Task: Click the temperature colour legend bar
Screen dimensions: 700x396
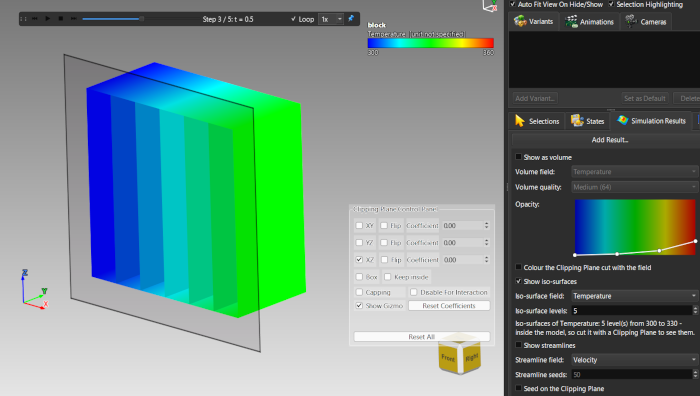Action: [x=430, y=43]
